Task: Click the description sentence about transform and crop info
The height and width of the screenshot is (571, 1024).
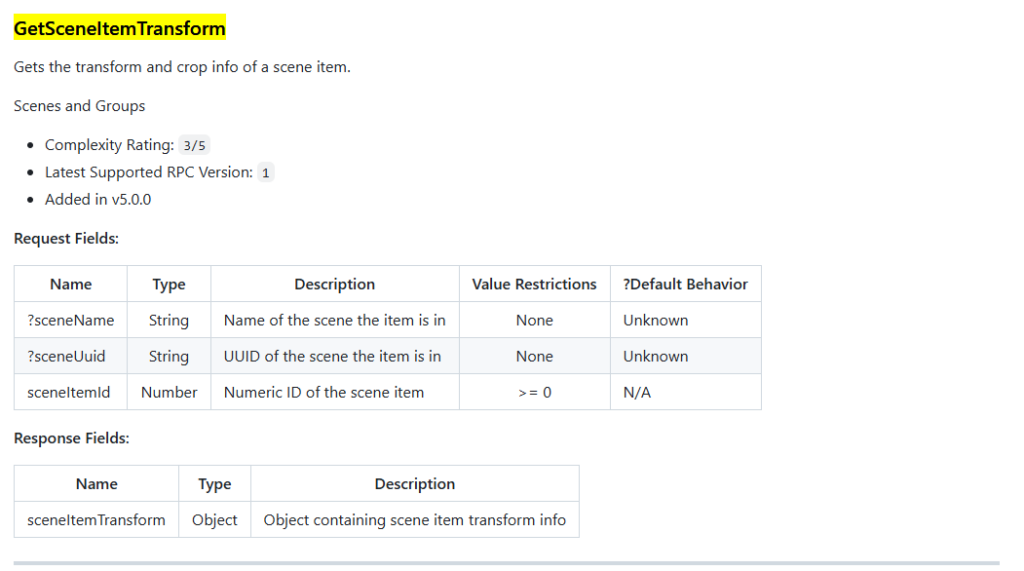Action: [182, 68]
